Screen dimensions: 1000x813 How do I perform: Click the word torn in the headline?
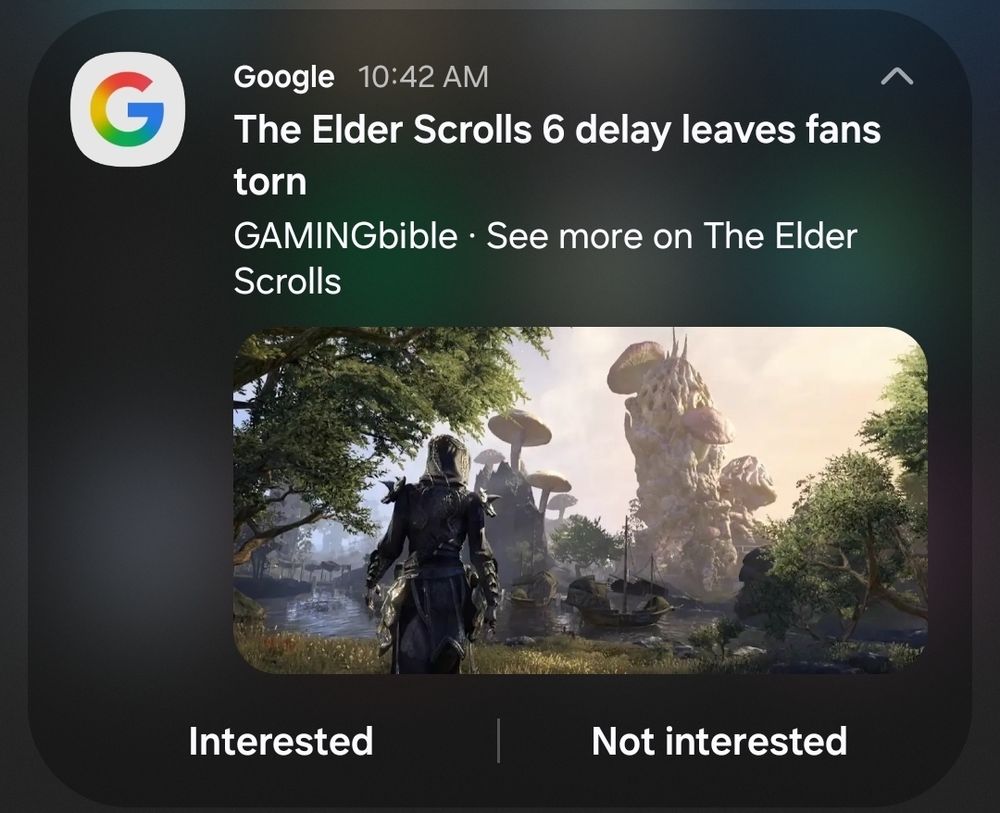270,182
